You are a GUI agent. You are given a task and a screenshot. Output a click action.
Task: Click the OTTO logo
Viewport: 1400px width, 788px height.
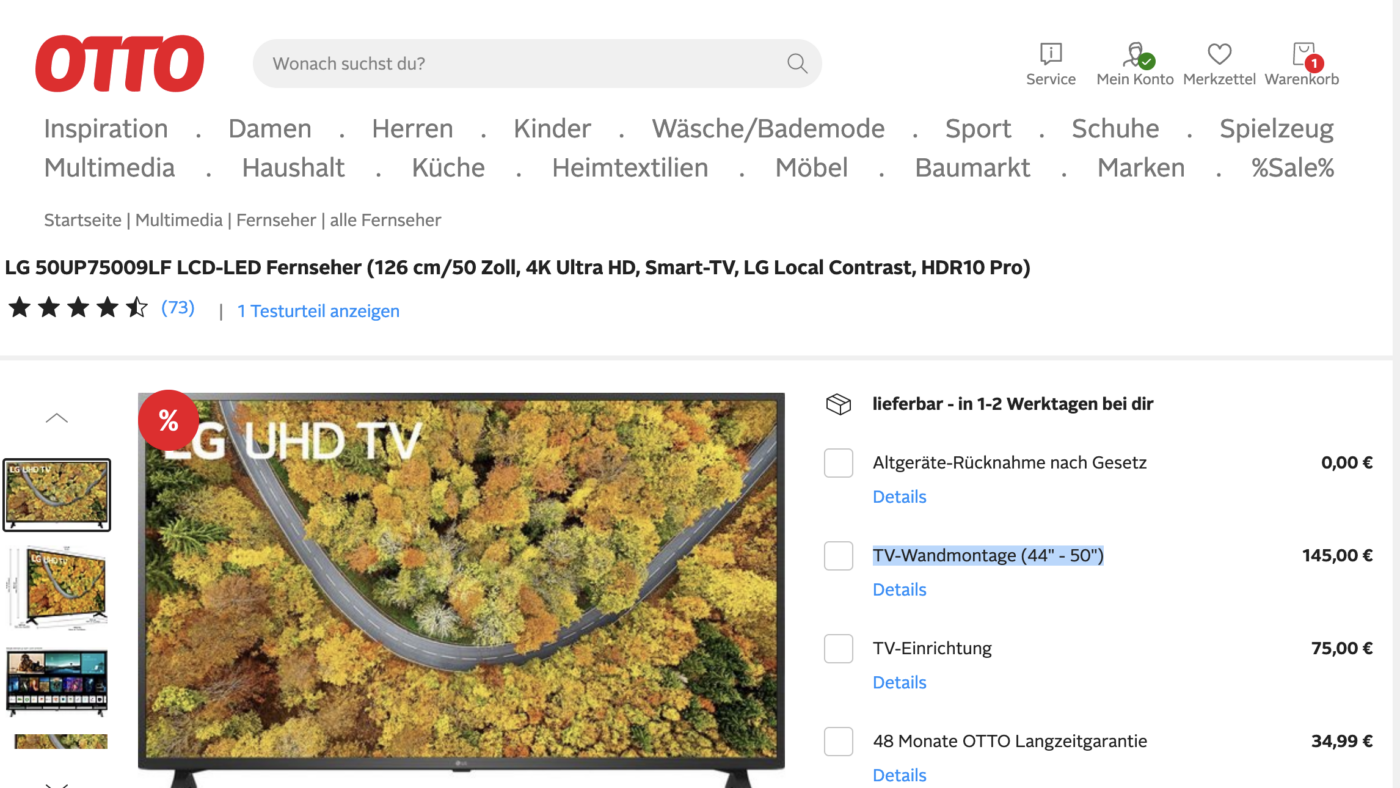[120, 63]
